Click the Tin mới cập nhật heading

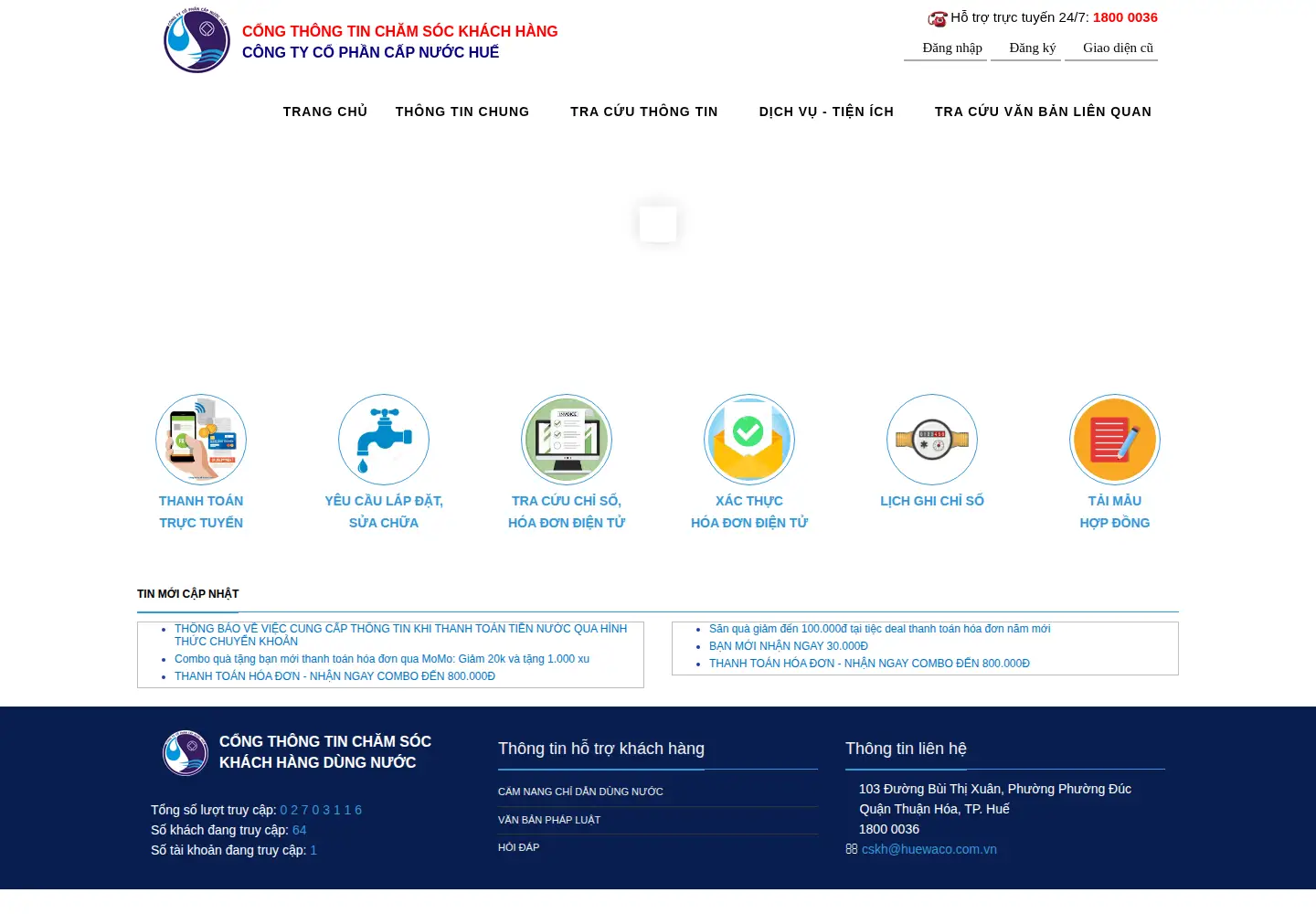(x=187, y=594)
